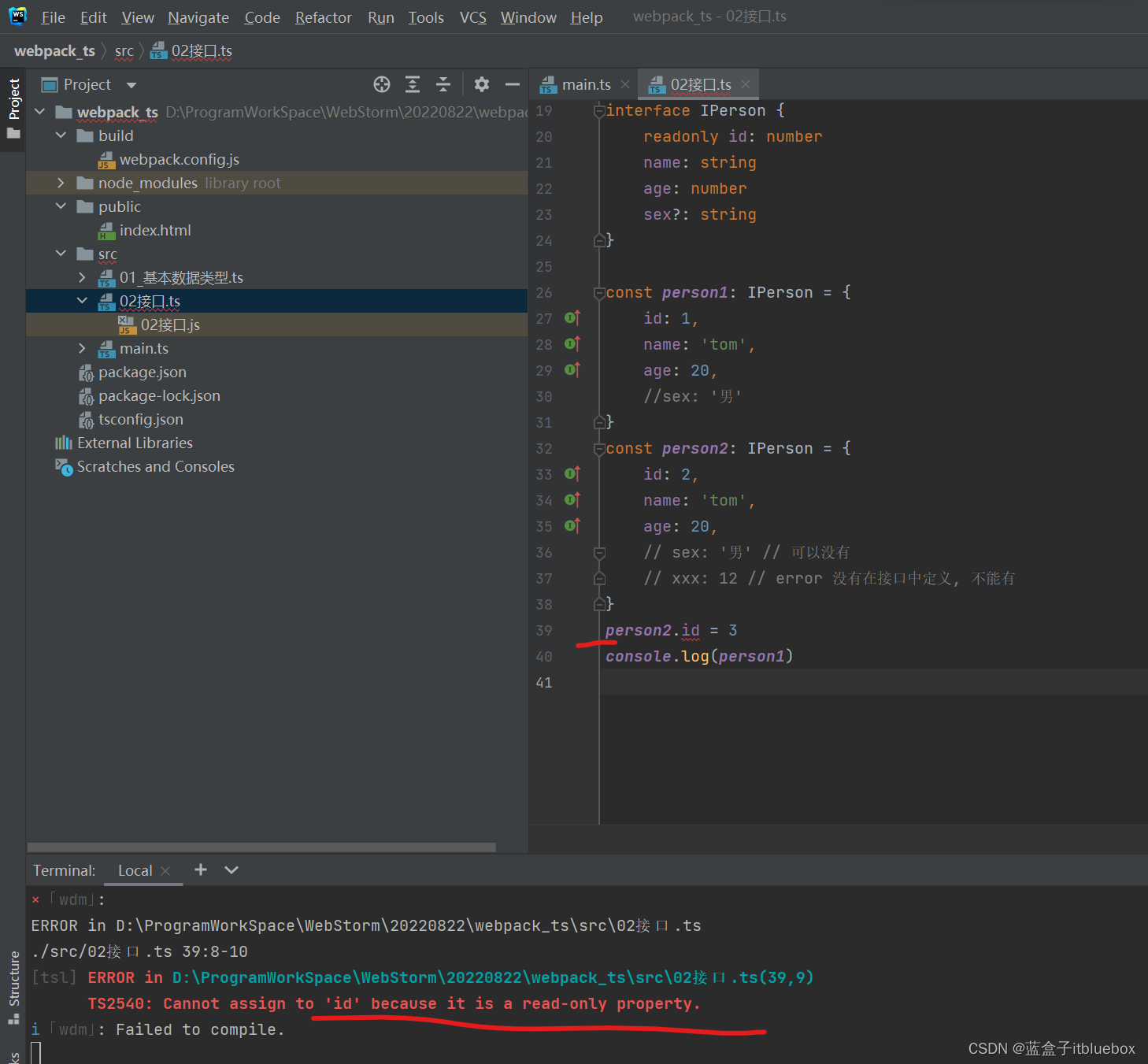Fold the person1 object block on line 26

pos(599,292)
